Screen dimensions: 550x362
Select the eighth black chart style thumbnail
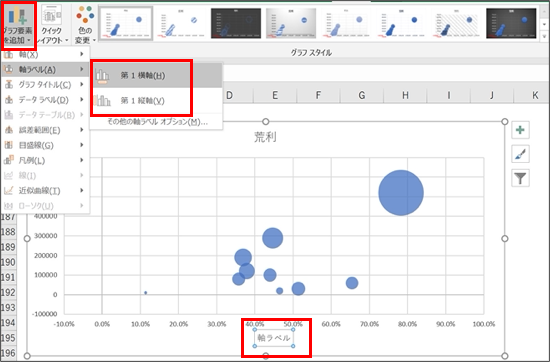pyautogui.click(x=511, y=23)
